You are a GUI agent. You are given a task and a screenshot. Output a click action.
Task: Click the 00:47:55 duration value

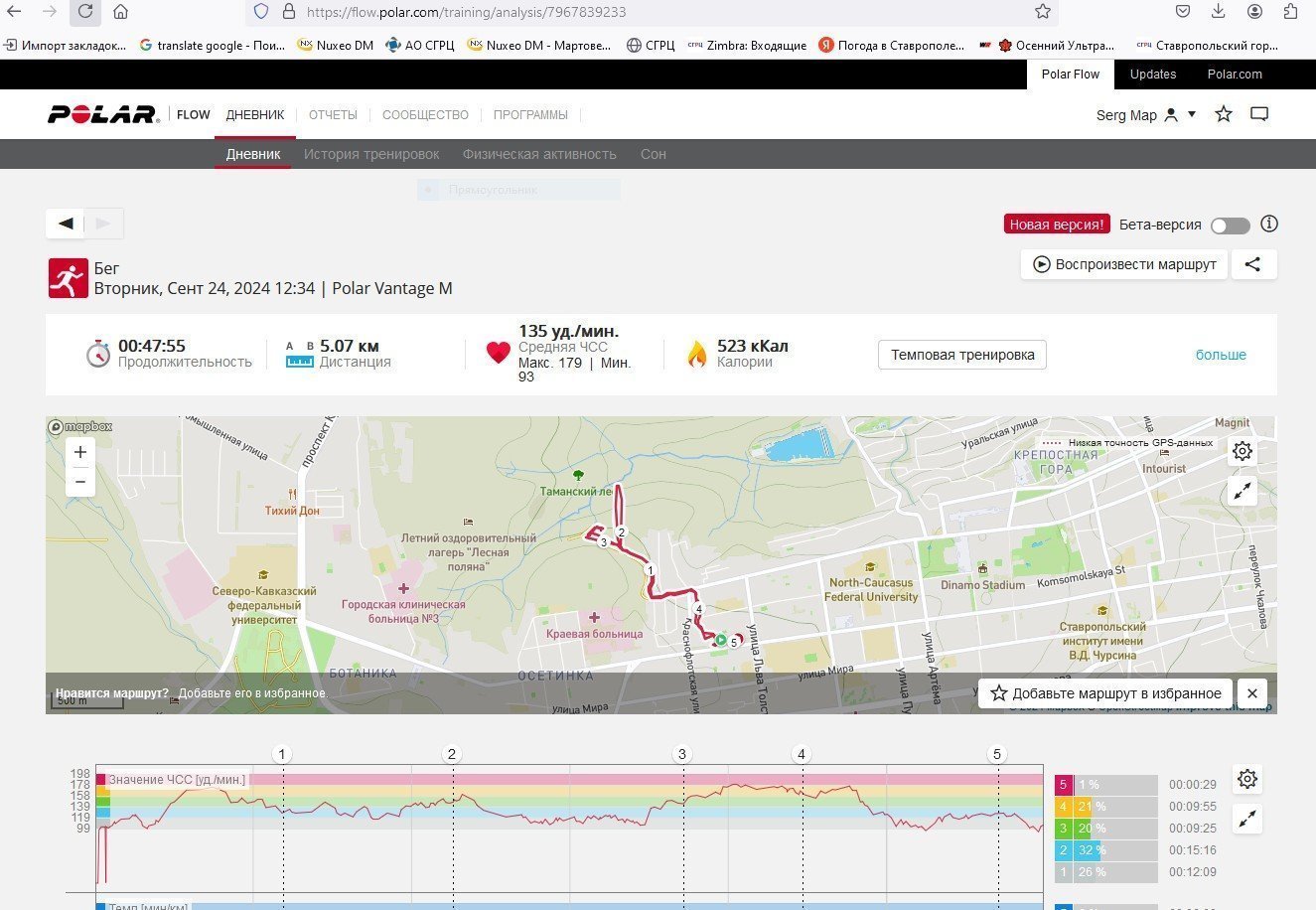[x=151, y=346]
